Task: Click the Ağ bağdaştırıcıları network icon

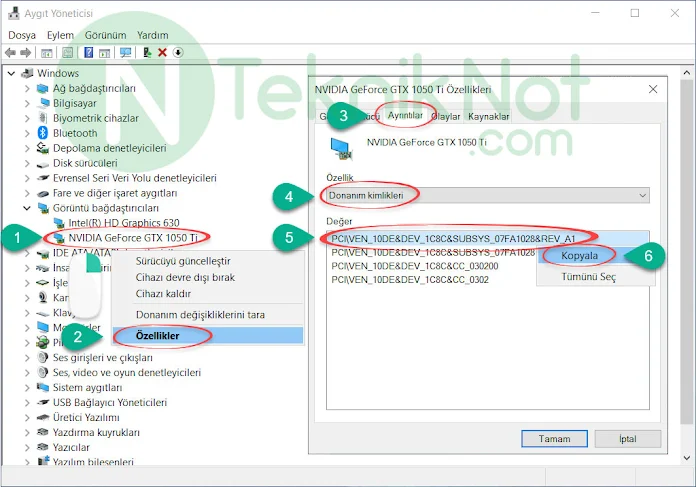Action: 43,88
